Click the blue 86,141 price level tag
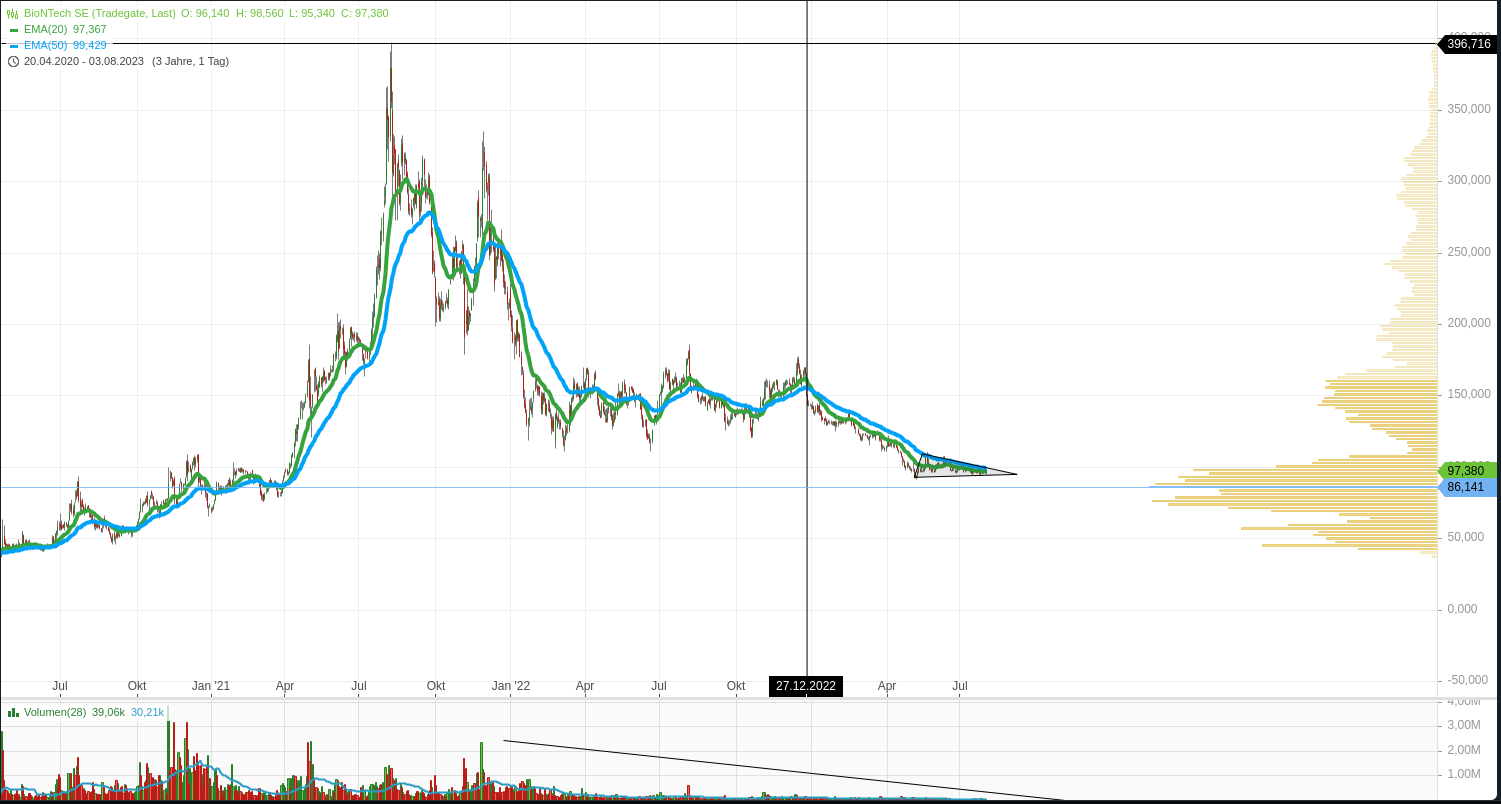 1468,487
